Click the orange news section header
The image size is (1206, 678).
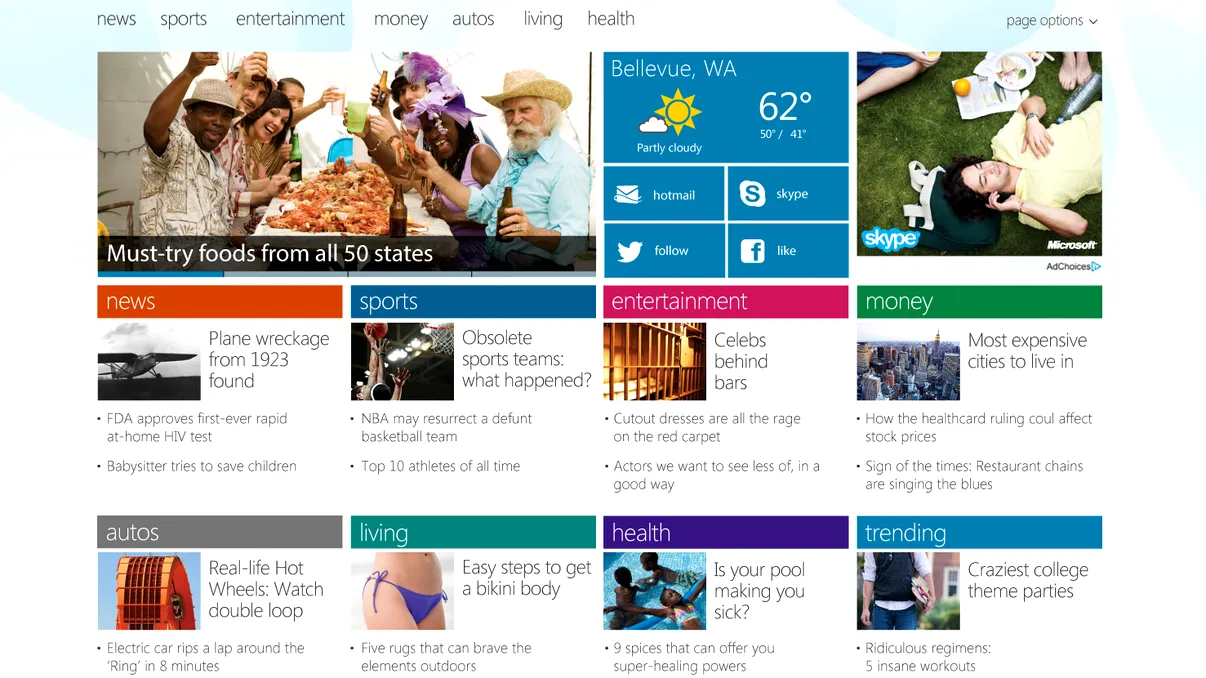pos(220,302)
